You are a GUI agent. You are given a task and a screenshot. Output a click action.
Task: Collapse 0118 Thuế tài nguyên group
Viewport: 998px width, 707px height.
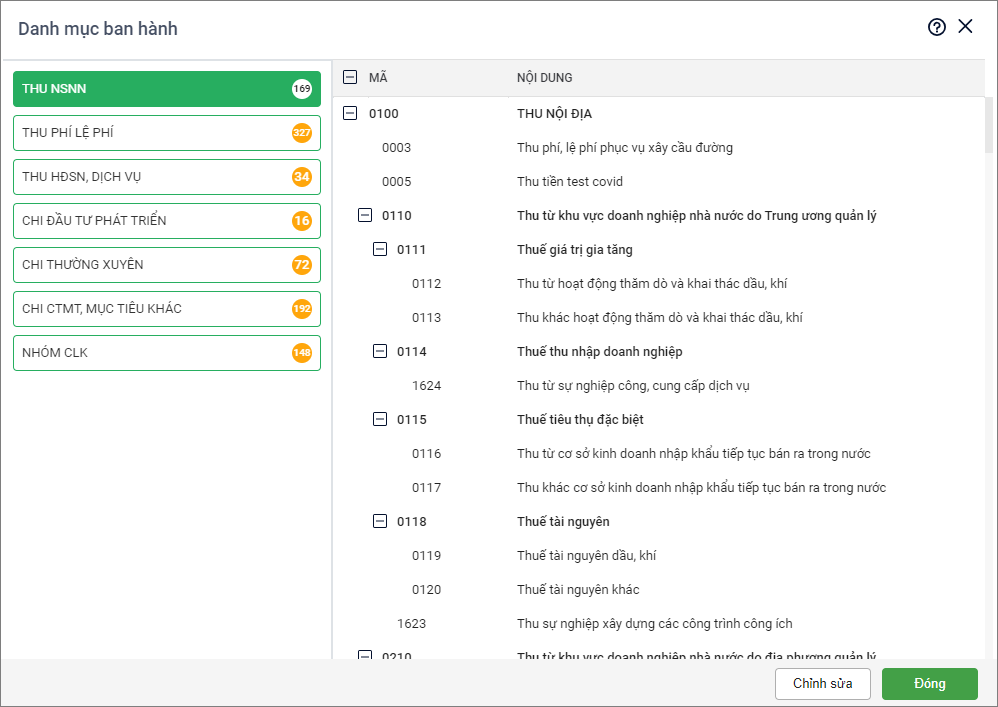(x=380, y=522)
